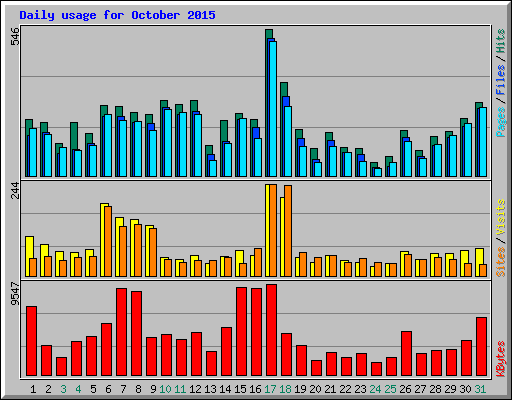Click day label 13 on the x-axis
Viewport: 512px width, 400px height.
click(210, 389)
